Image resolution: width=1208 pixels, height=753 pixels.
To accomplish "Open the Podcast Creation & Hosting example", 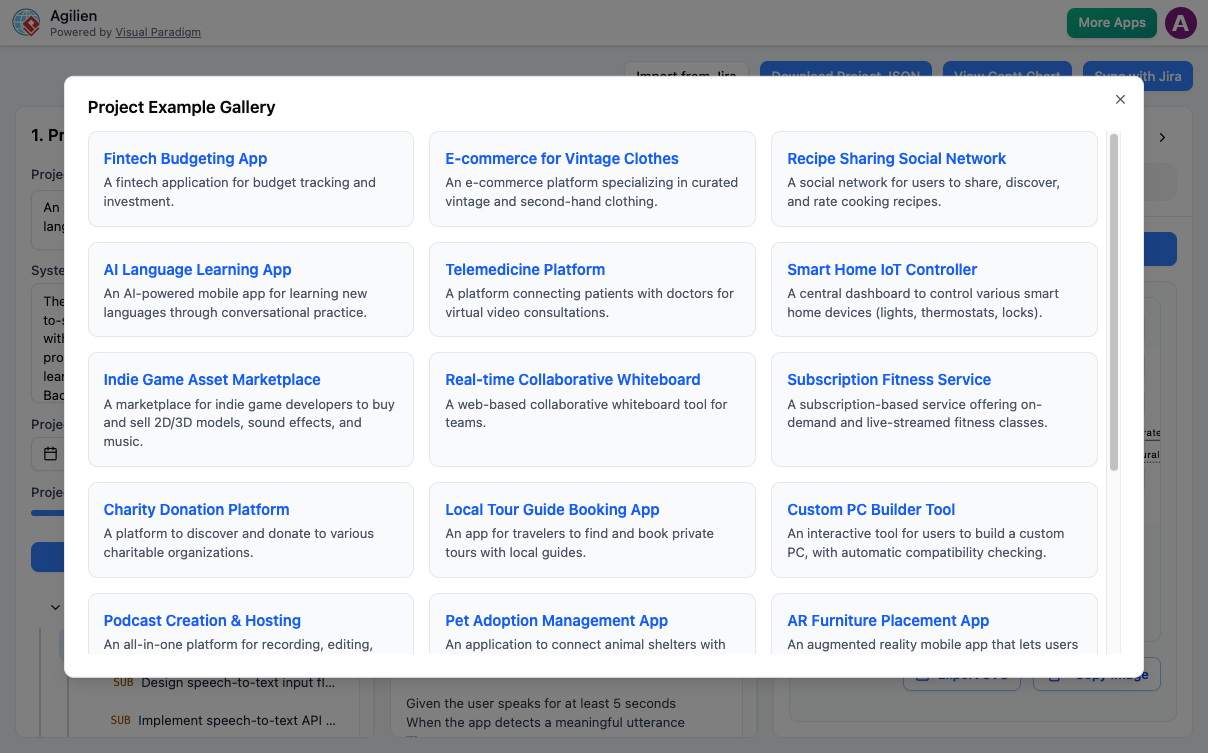I will point(201,620).
